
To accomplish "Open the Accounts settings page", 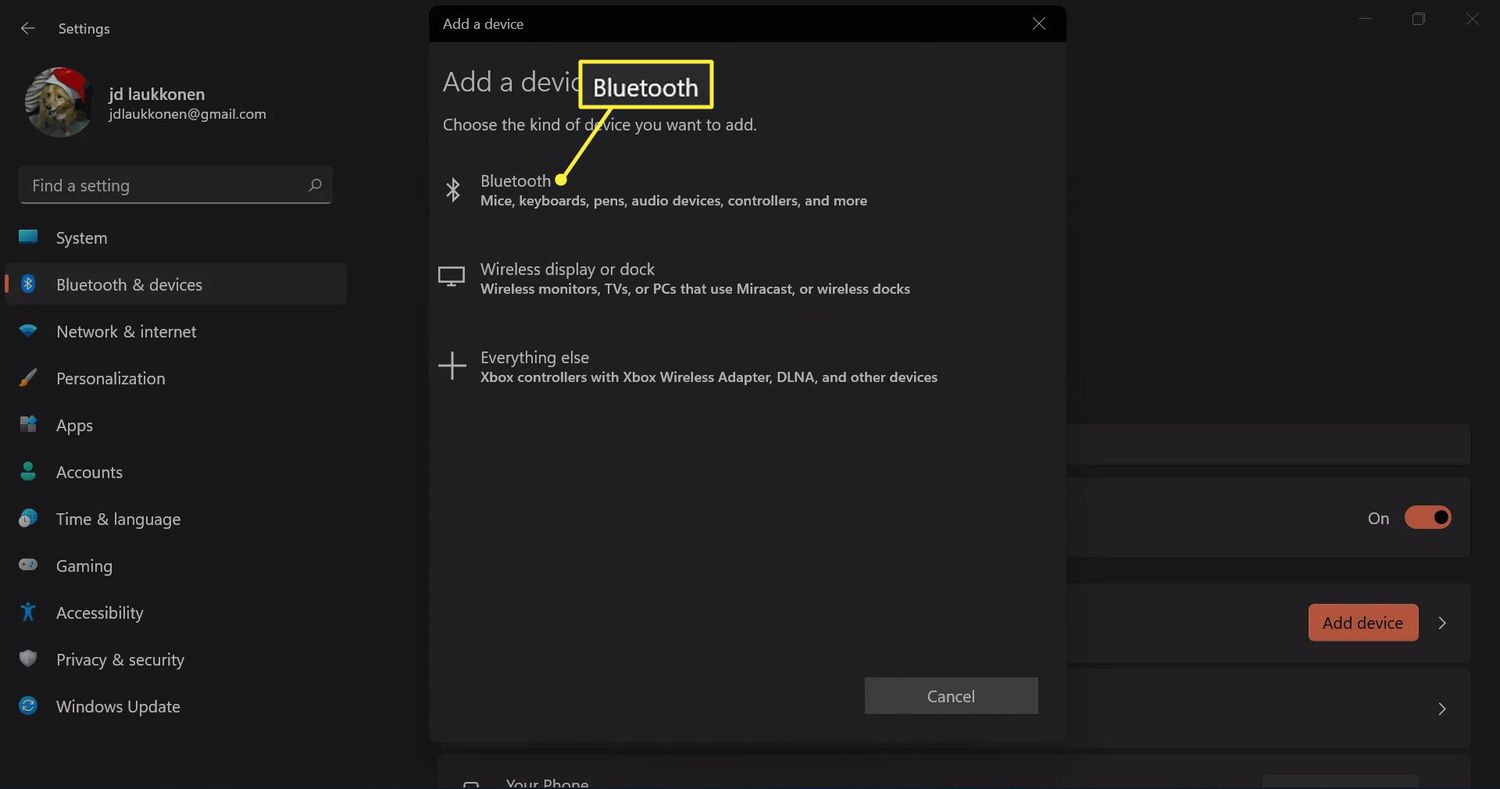I will point(89,472).
